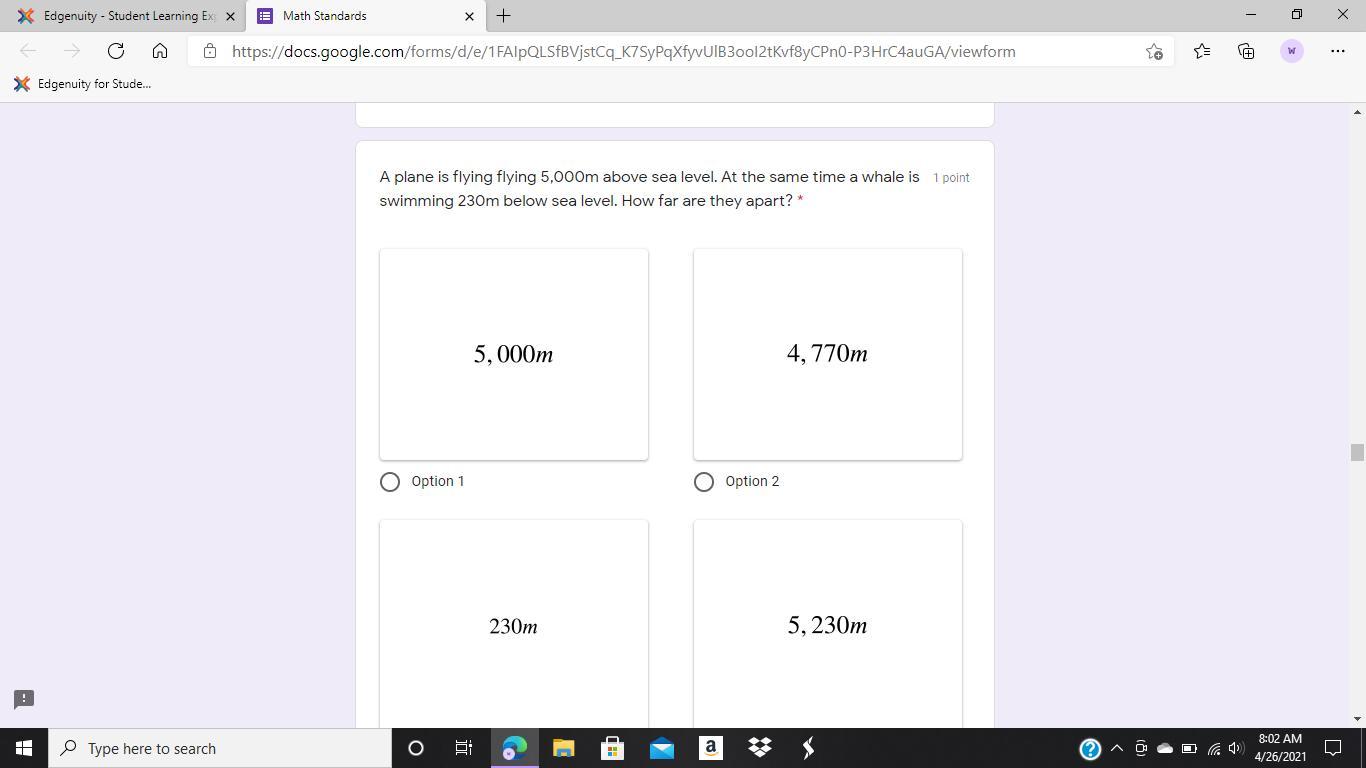Open the arrow app right of Dropbox
1366x768 pixels.
tap(808, 748)
